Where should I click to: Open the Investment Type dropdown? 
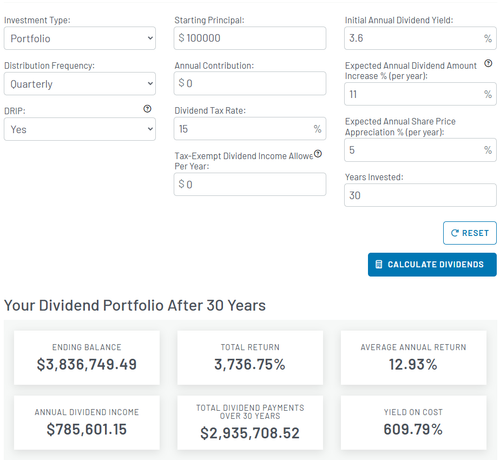[80, 38]
